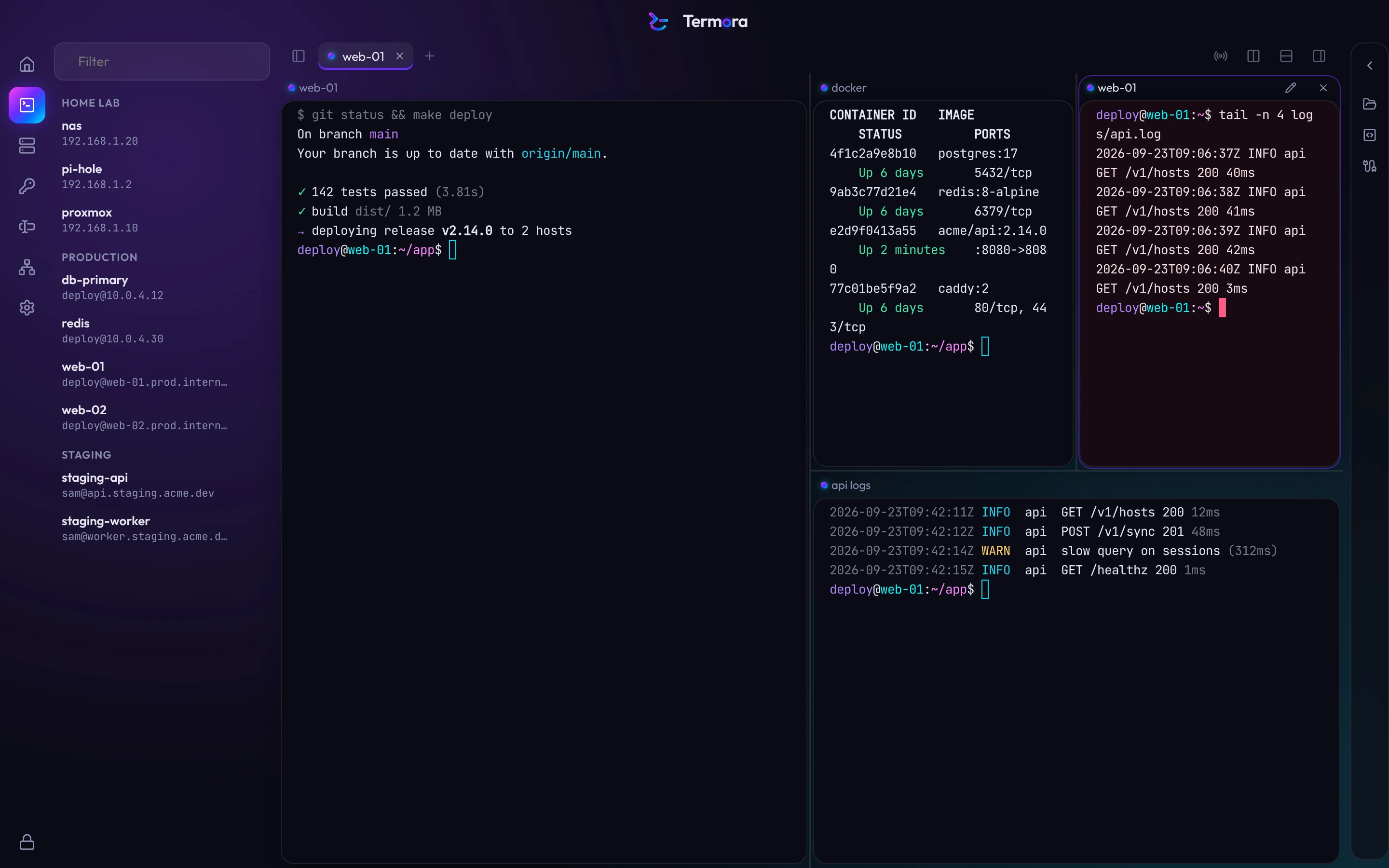Split the pane vertically with columns icon
The image size is (1389, 868).
(x=1253, y=55)
